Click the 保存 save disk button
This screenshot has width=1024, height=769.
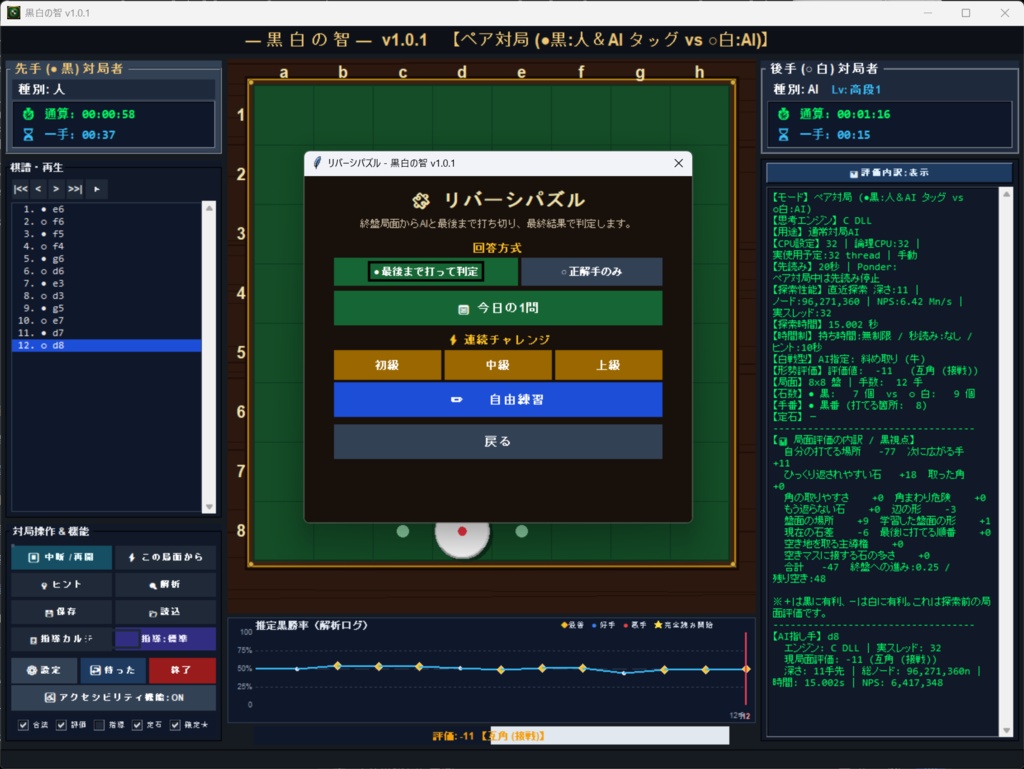[61, 612]
